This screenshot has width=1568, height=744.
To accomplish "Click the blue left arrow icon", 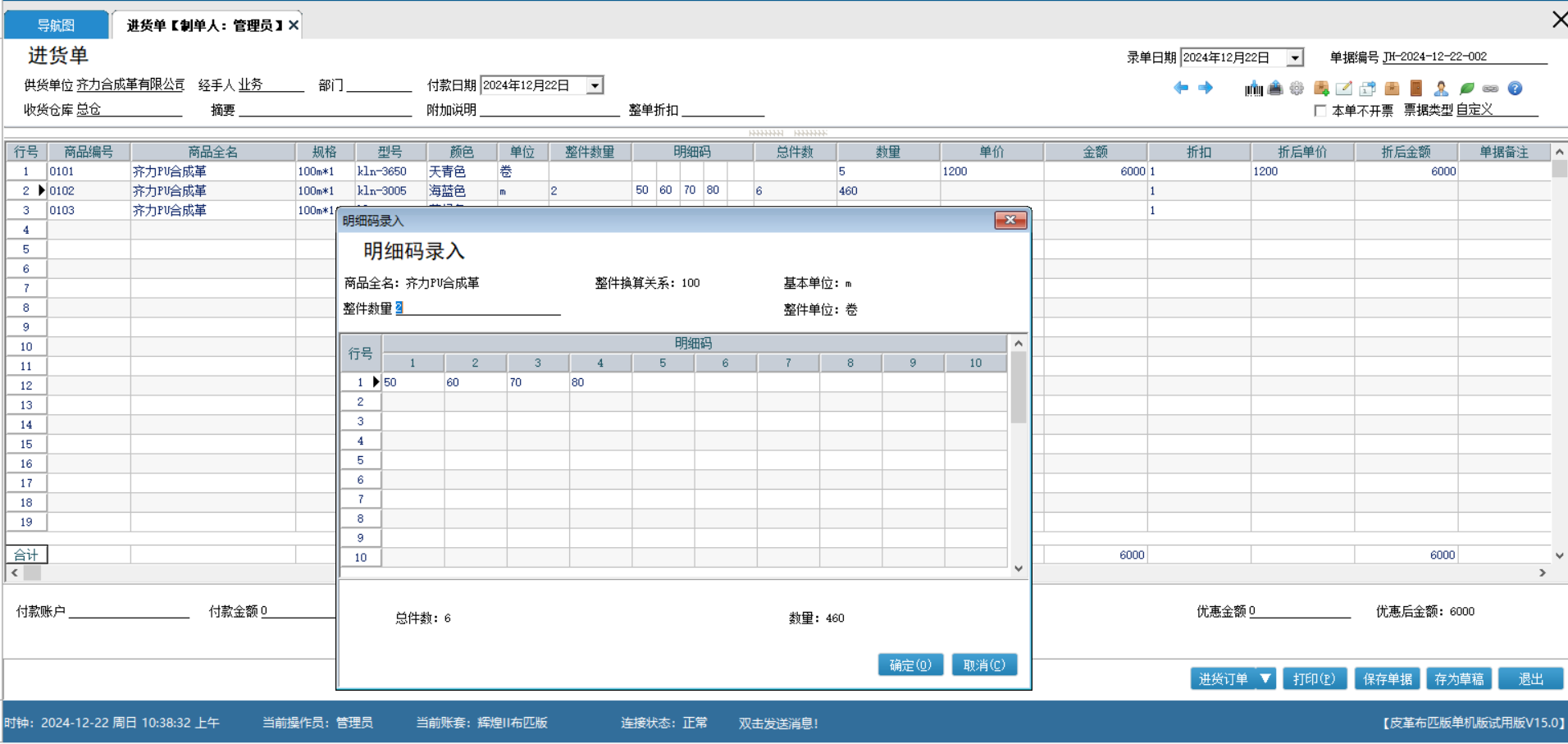I will pos(1181,88).
